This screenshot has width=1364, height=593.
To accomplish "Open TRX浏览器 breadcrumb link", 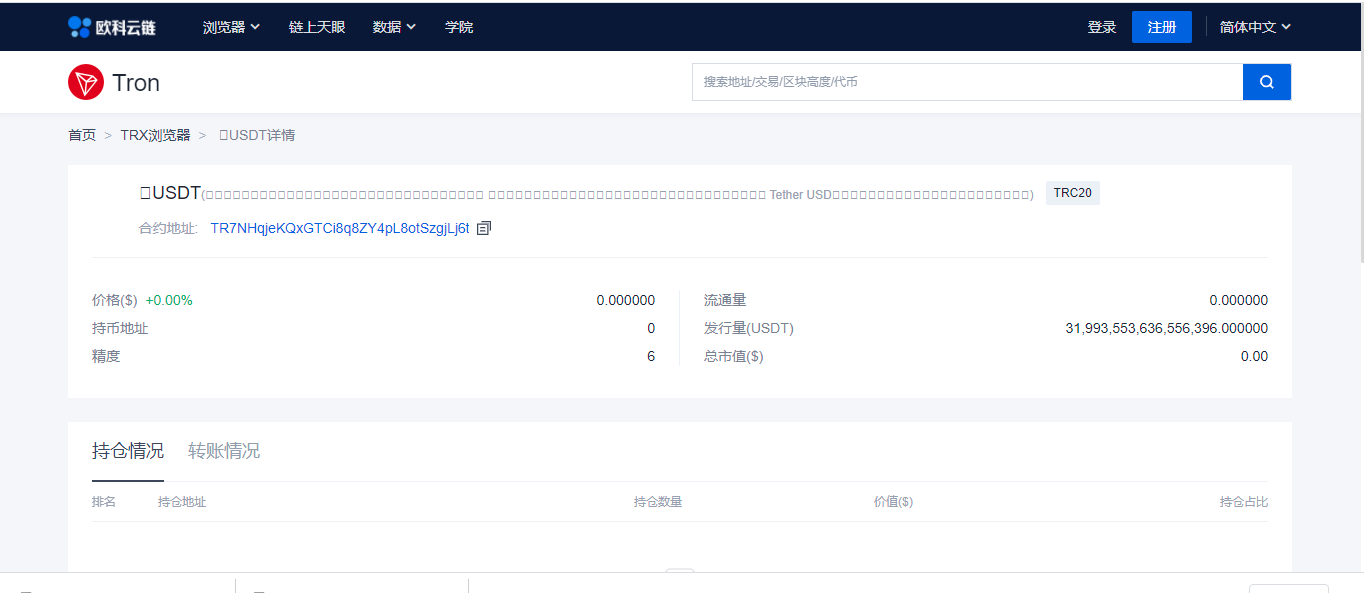I will tap(155, 135).
